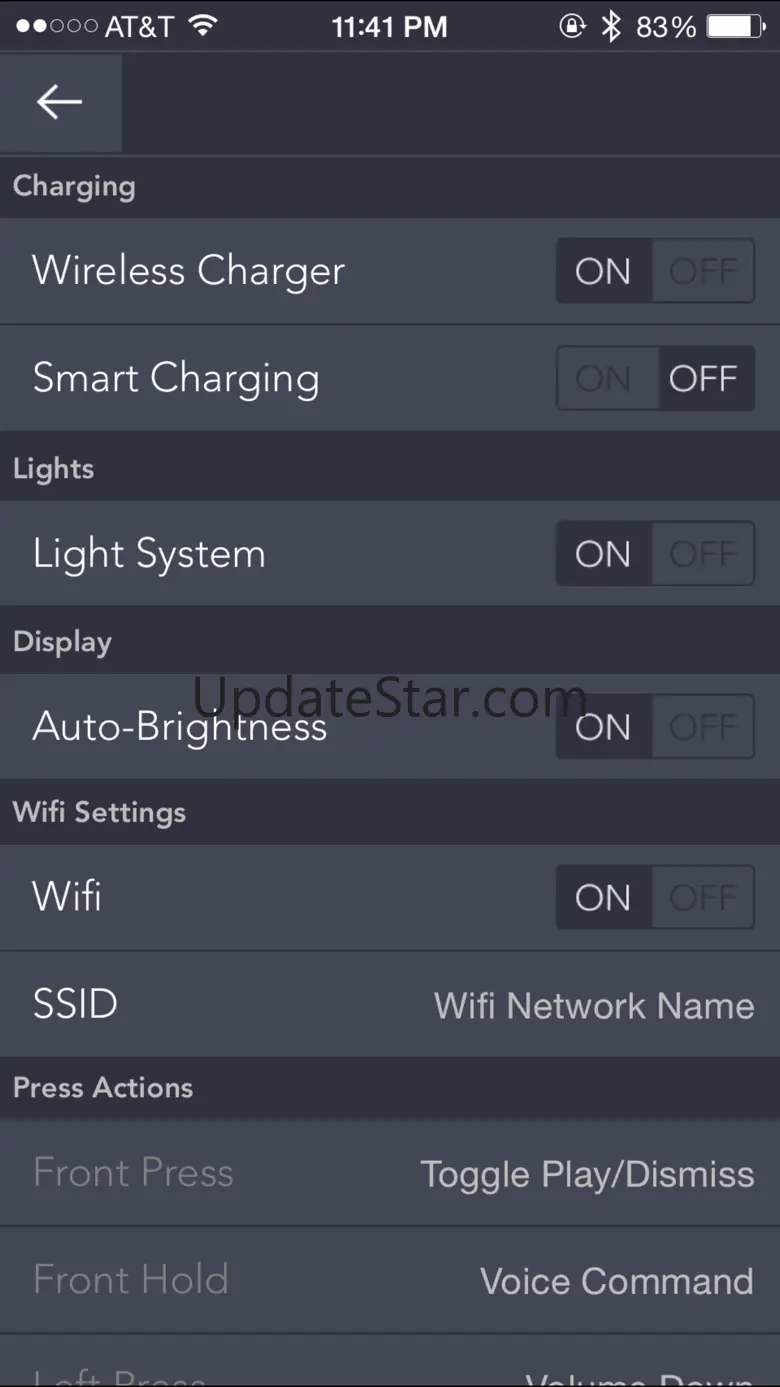This screenshot has height=1387, width=780.
Task: Select the Wifi Settings section header
Action: 99,812
